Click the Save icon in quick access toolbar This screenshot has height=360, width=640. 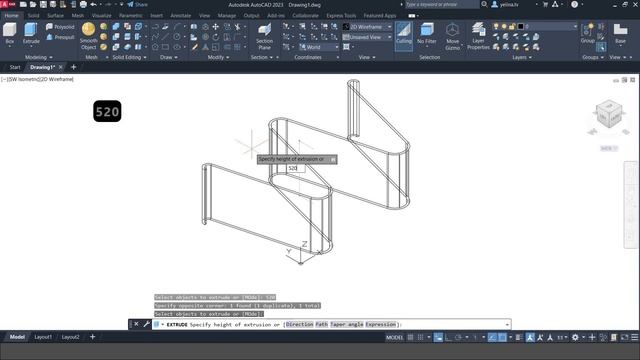[43, 4]
